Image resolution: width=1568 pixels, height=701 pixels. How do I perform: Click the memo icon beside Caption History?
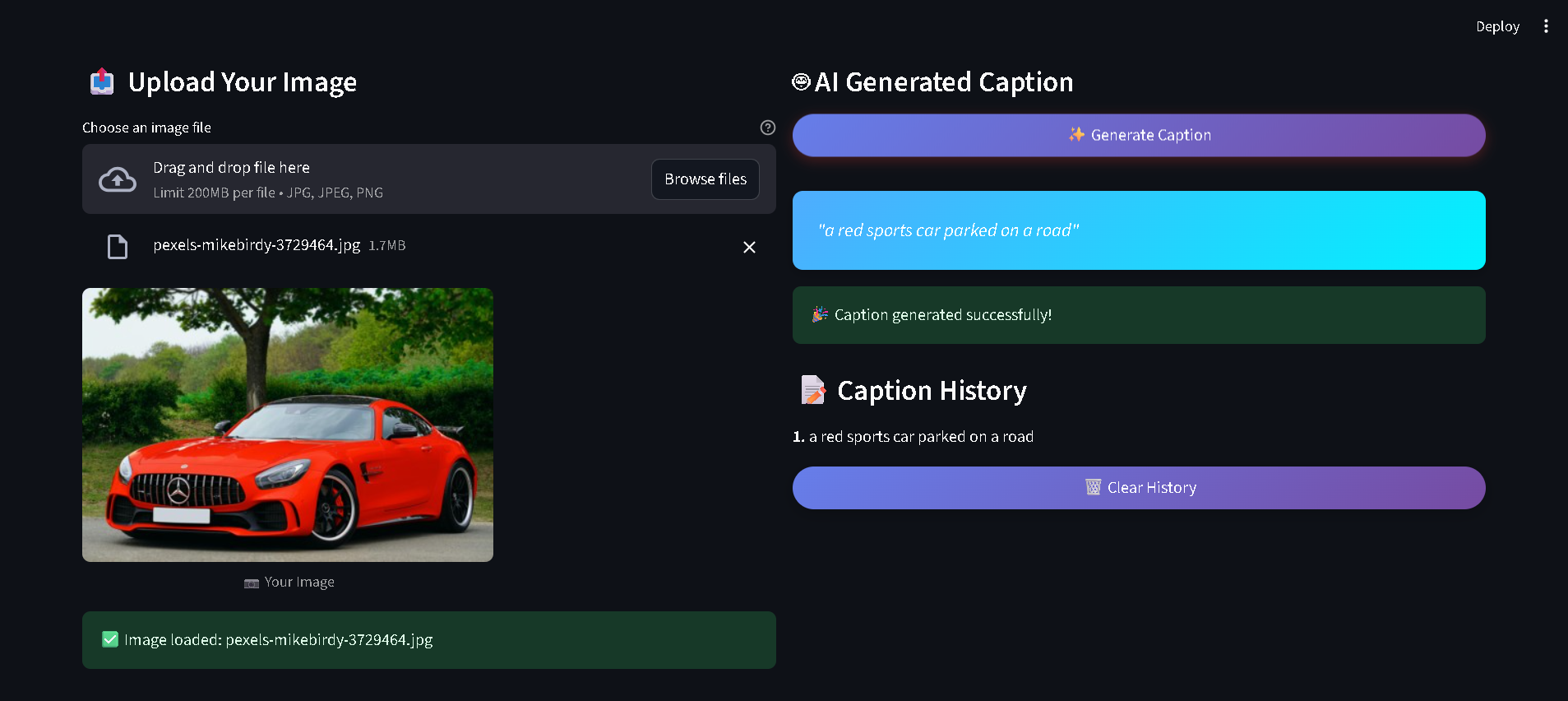pos(813,390)
